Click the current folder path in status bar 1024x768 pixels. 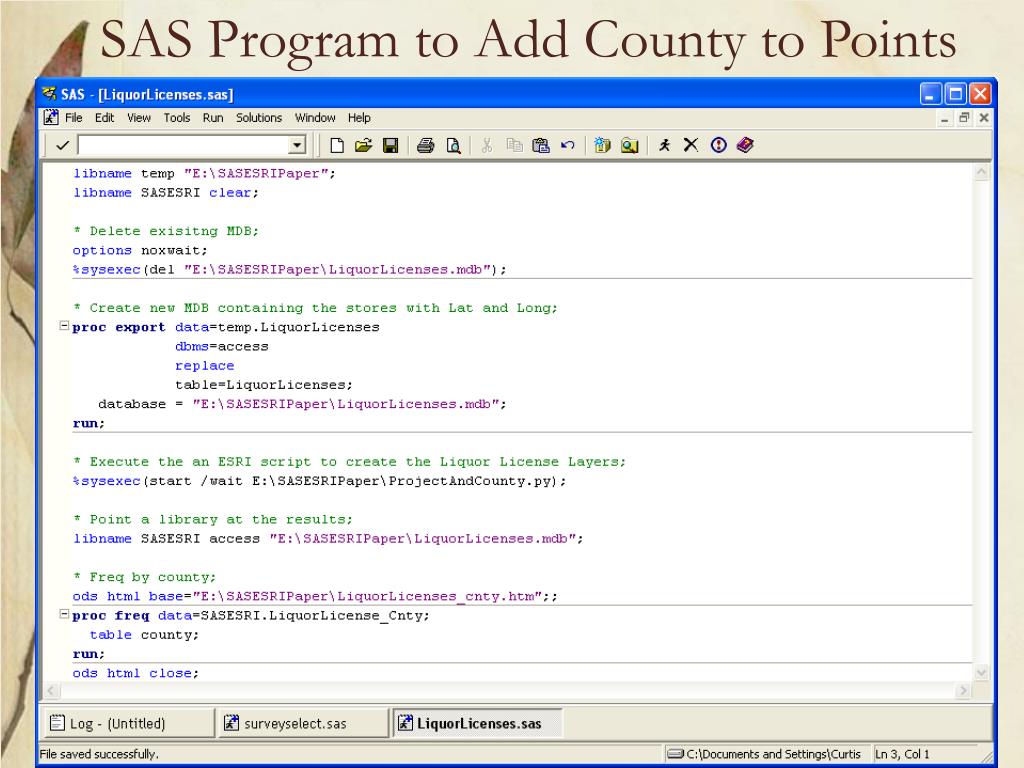pos(767,754)
